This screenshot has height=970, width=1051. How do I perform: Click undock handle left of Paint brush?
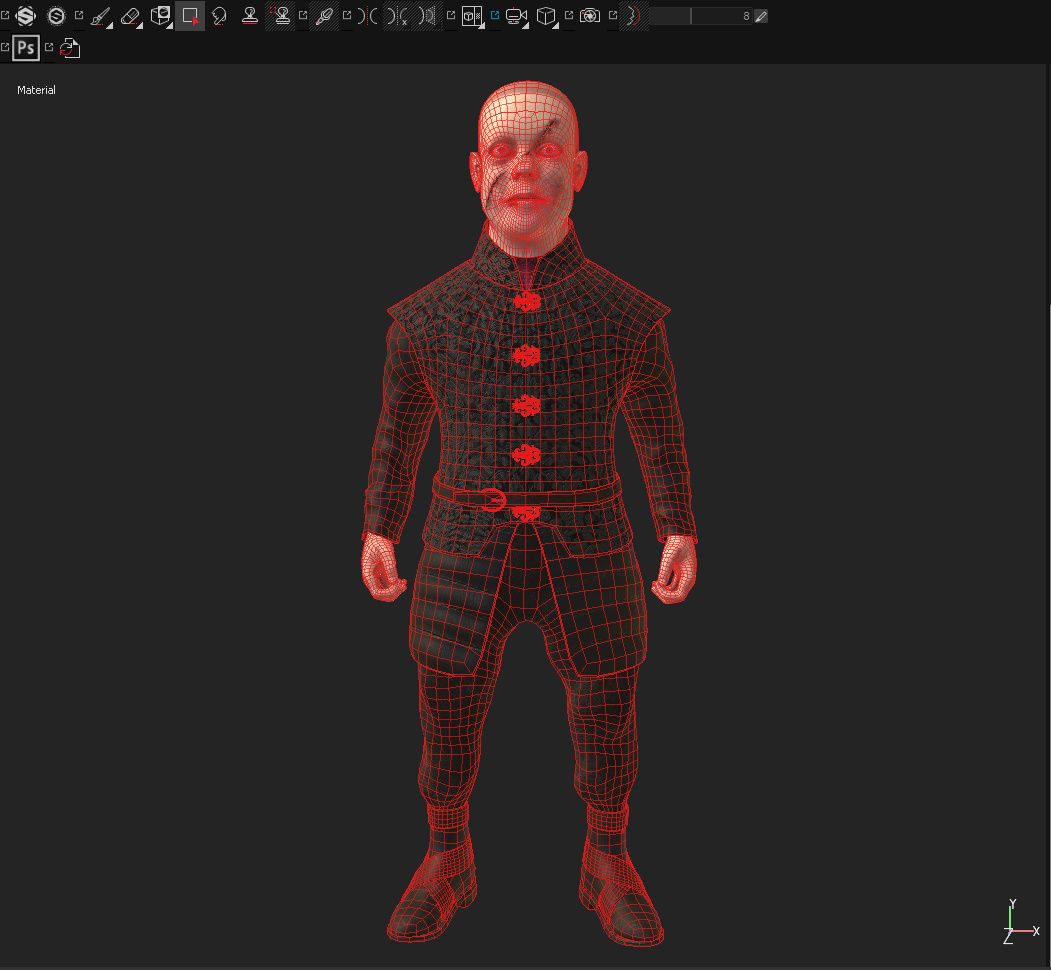(79, 15)
